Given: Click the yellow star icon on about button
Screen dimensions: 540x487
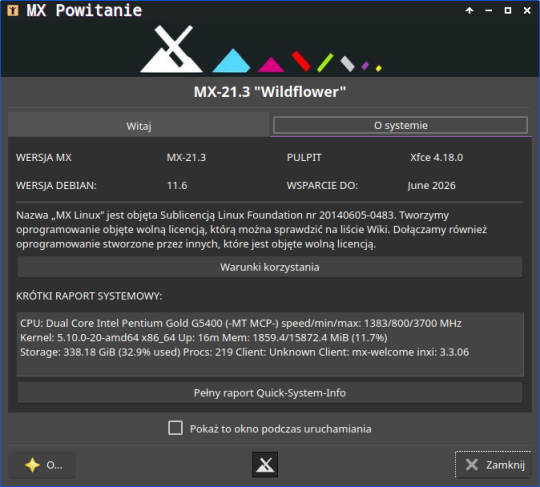Looking at the screenshot, I should pos(32,465).
